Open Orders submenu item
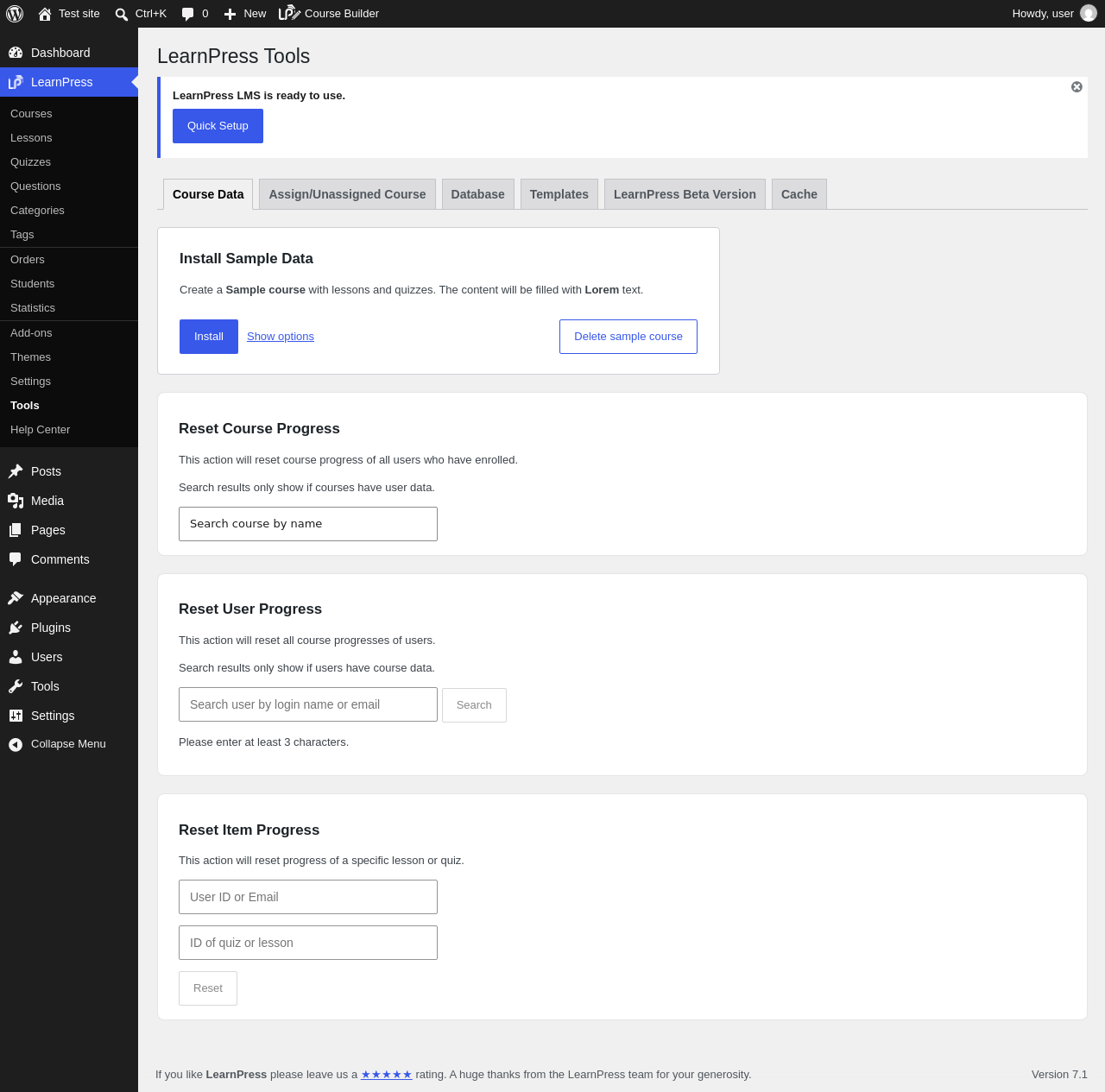Viewport: 1105px width, 1092px height. point(69,260)
